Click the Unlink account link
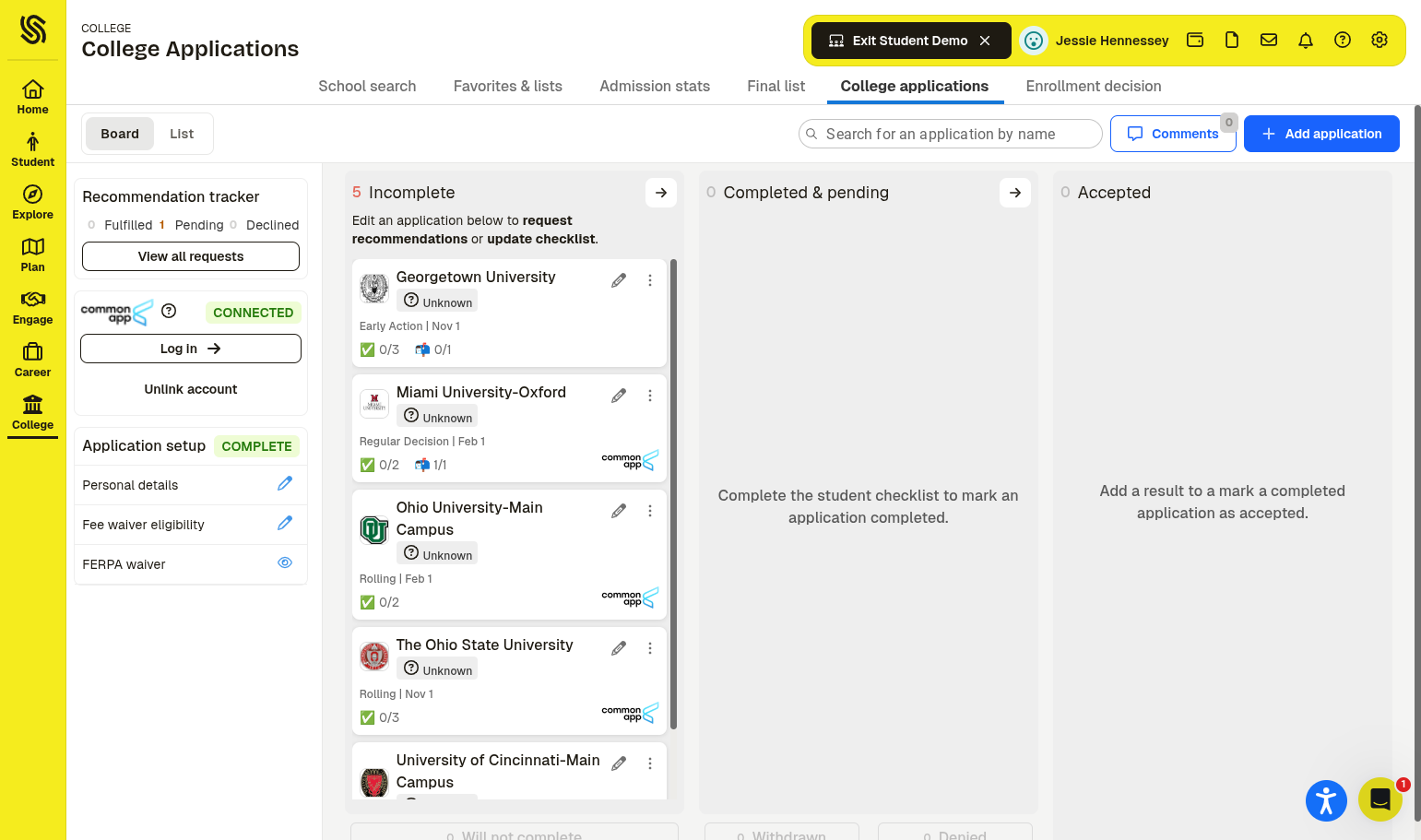The width and height of the screenshot is (1421, 840). 191,389
